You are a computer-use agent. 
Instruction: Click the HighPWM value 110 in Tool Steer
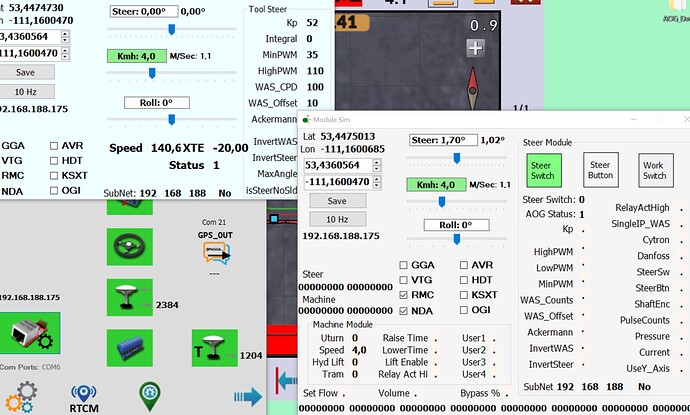(315, 71)
